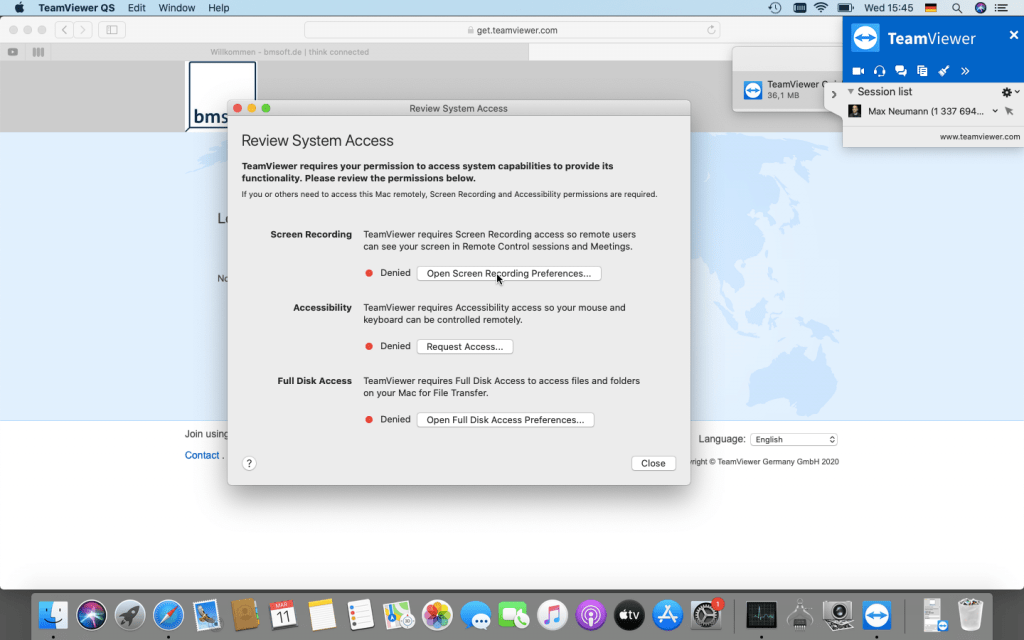Viewport: 1024px width, 640px height.
Task: Open the chat bubbles icon in TeamViewer
Action: point(901,71)
